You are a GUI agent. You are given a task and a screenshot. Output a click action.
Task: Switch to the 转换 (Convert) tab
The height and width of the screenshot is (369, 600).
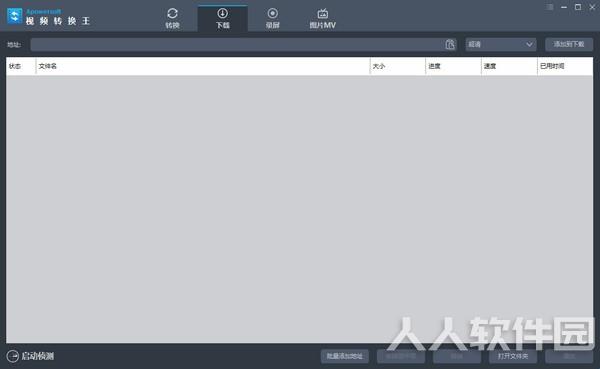[172, 18]
